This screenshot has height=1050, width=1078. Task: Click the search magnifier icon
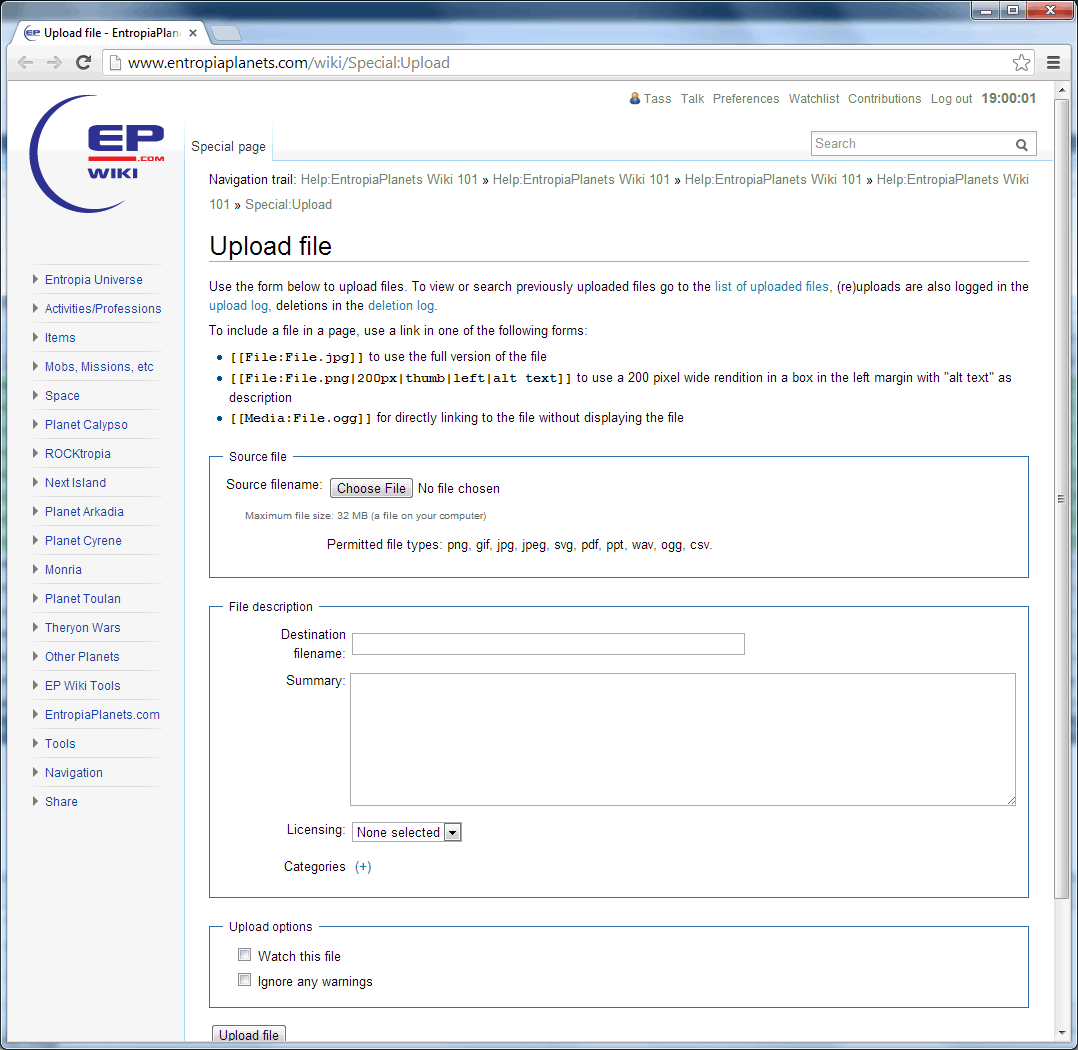[1022, 145]
